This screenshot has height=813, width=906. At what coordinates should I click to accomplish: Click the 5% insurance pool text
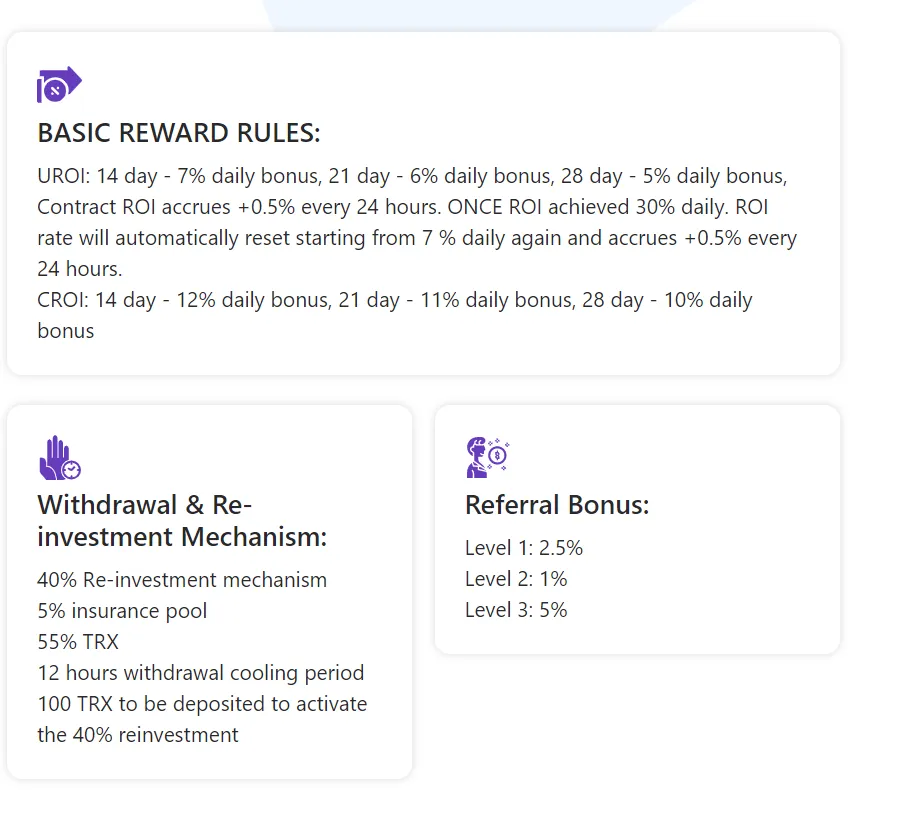tap(122, 611)
